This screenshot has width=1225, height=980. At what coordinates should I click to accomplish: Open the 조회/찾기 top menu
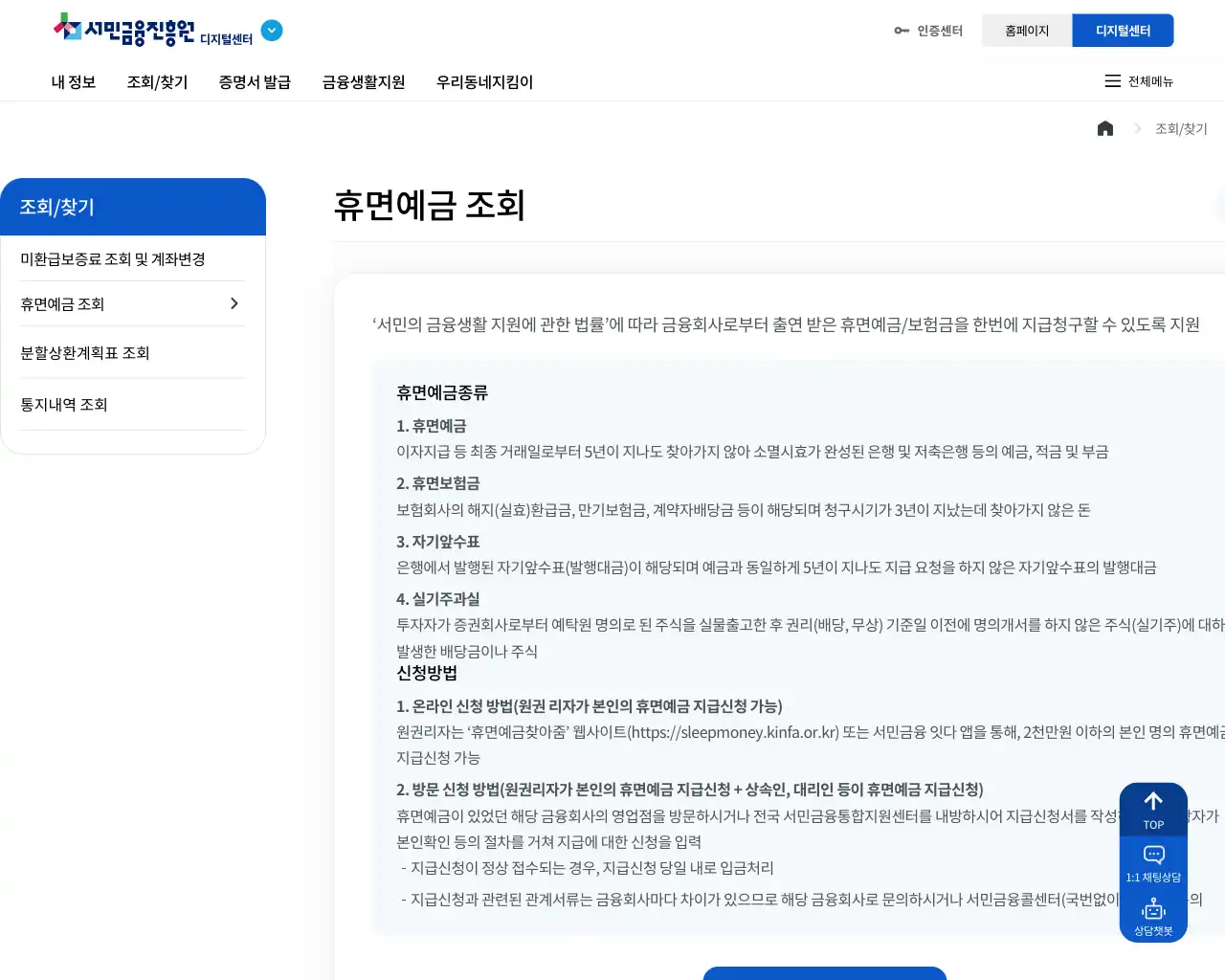157,82
